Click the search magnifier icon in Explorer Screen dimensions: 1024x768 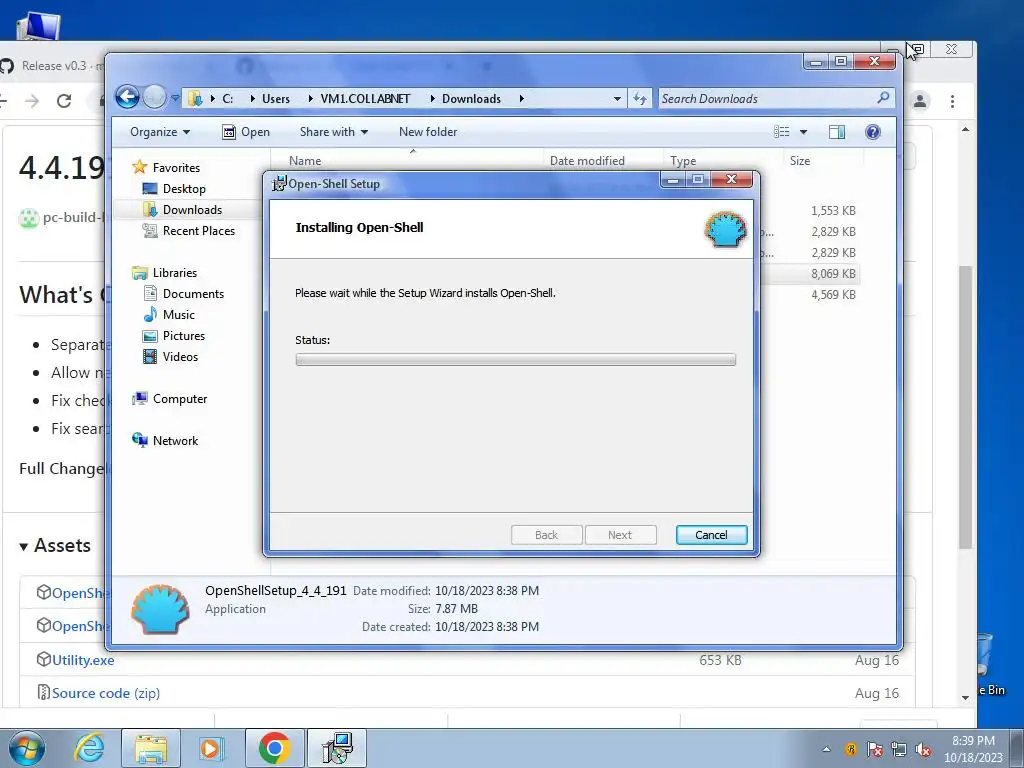[x=883, y=98]
